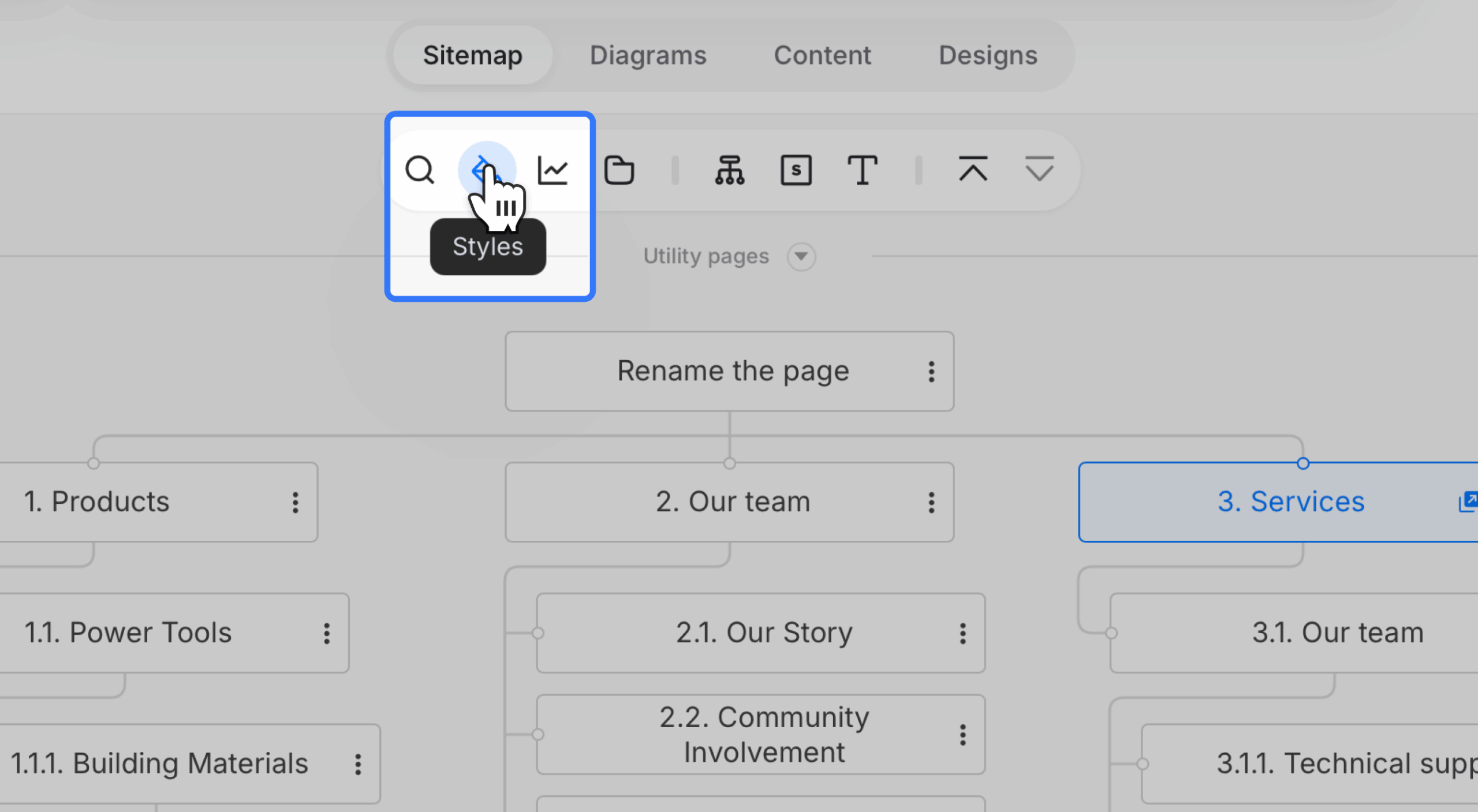The width and height of the screenshot is (1478, 812).
Task: Click connector handle left of 2.1. Our Story
Action: 538,633
